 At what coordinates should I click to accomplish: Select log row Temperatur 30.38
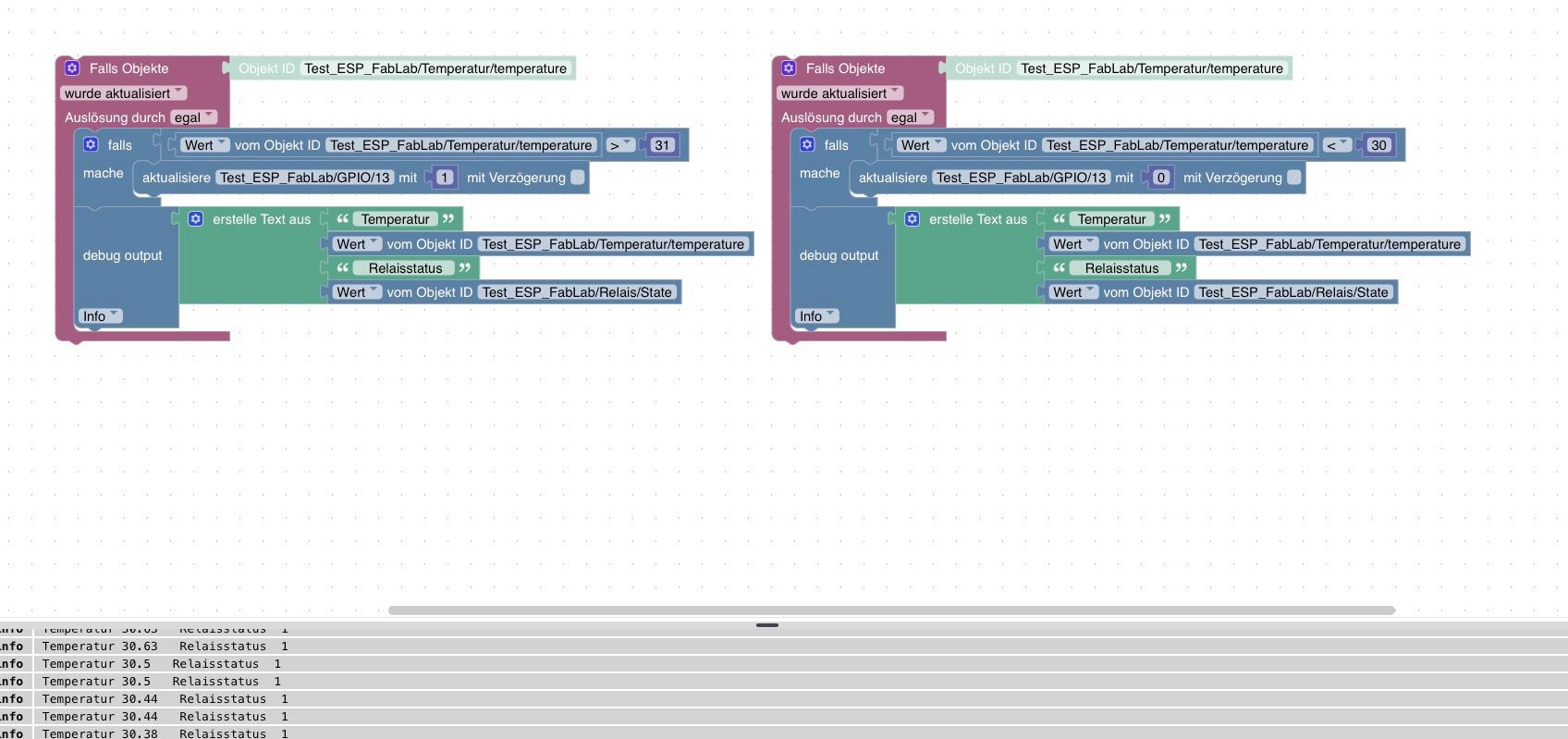(x=784, y=733)
